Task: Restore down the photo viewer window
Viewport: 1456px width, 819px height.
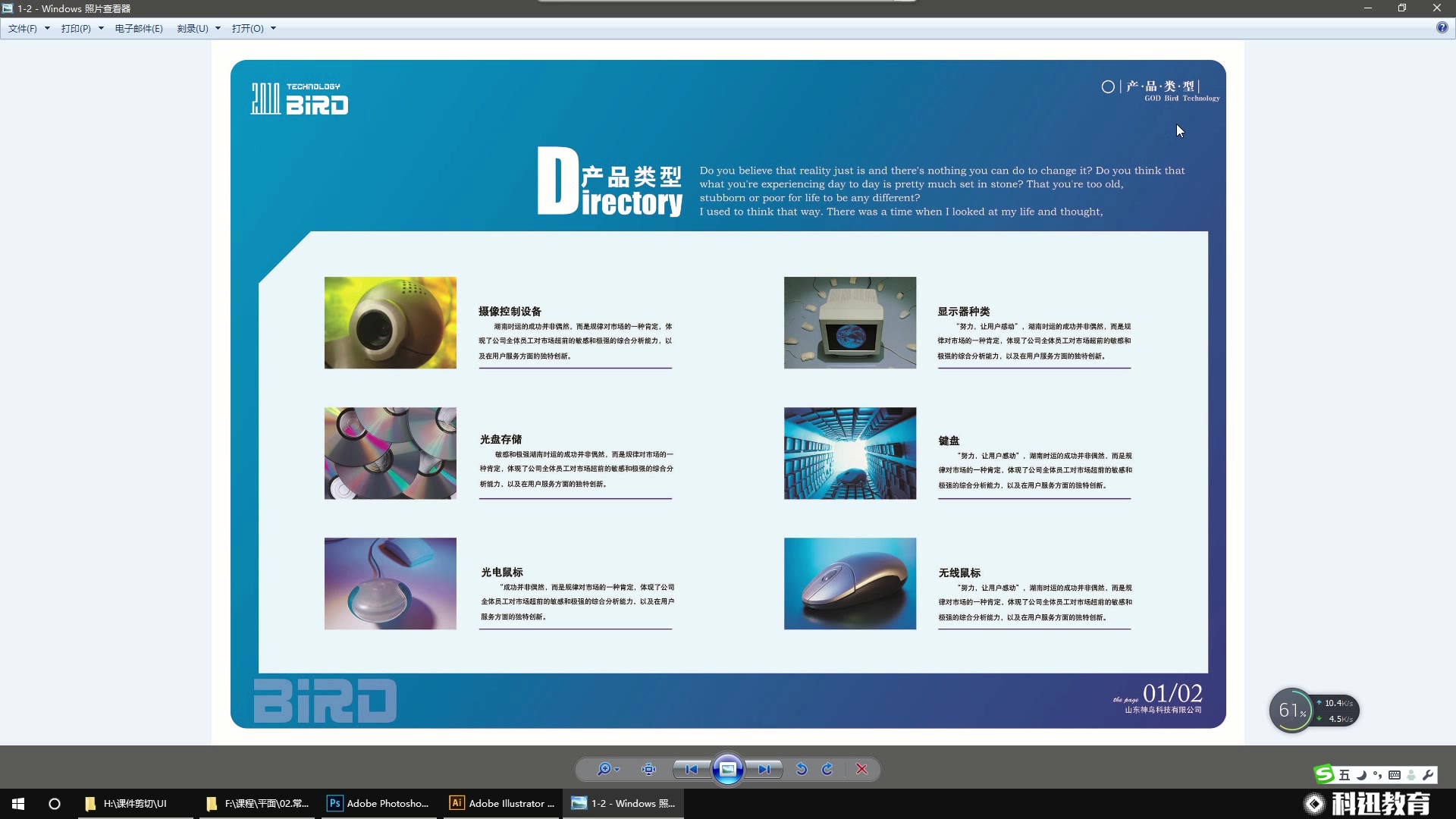Action: [1402, 8]
